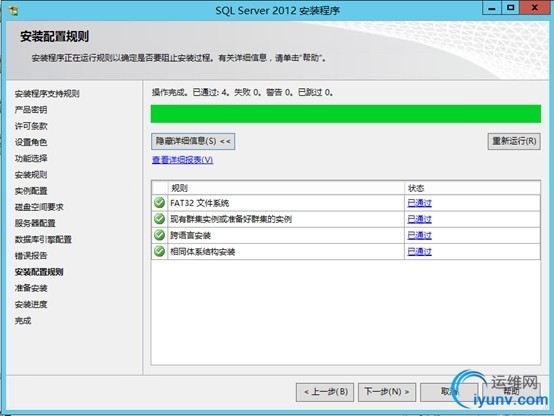Image resolution: width=554 pixels, height=416 pixels.
Task: Select 错误报告 step in sidebar
Action: [31, 256]
